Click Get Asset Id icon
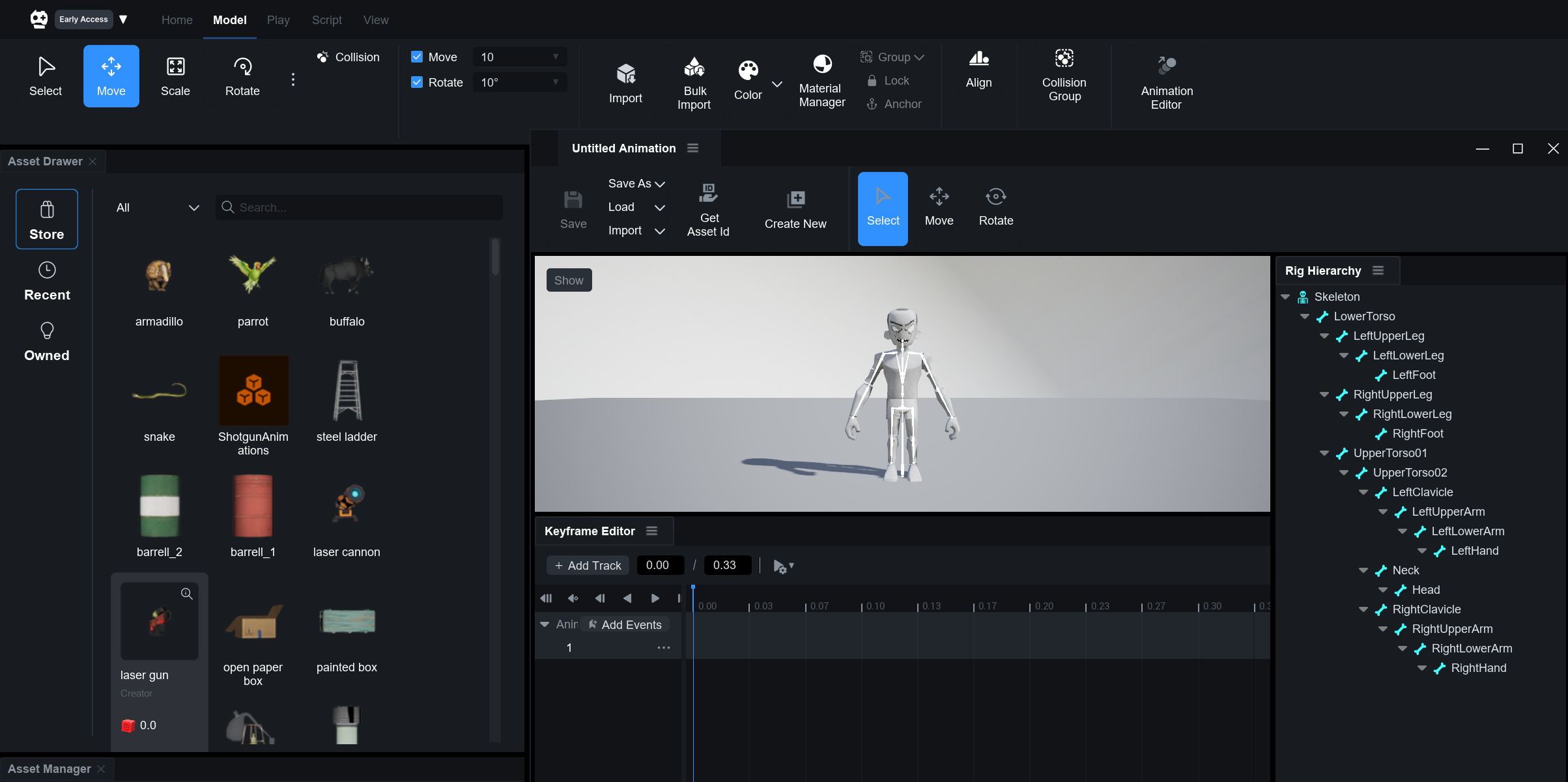Screen dimensions: 1568x782 click(x=708, y=193)
